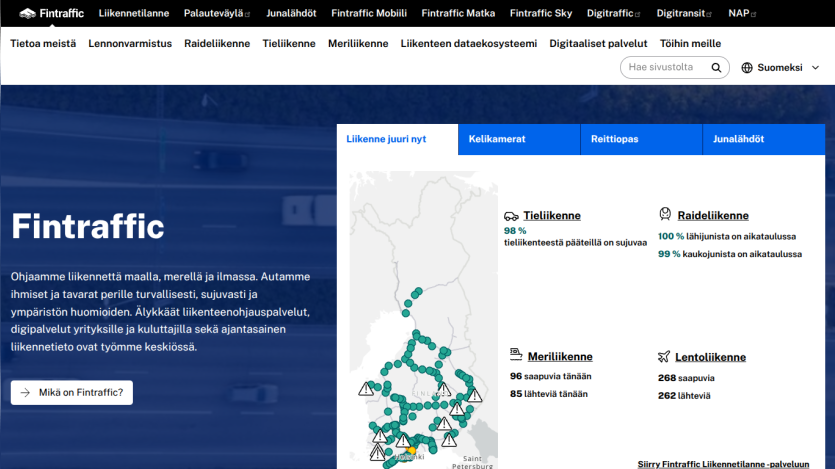Click external-link icon next to NAP
The image size is (835, 469).
(x=754, y=14)
